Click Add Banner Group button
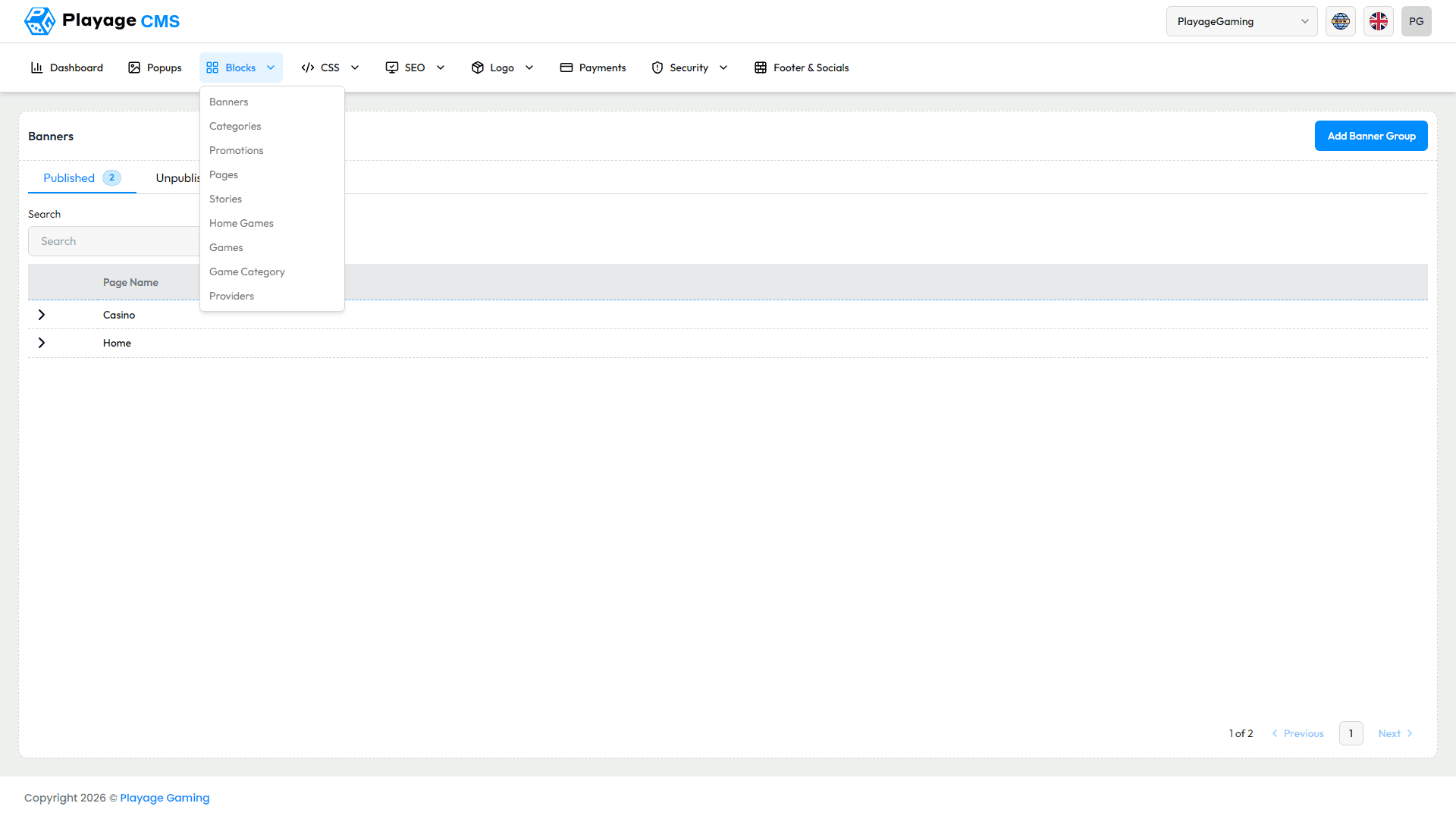The height and width of the screenshot is (819, 1456). [1371, 136]
